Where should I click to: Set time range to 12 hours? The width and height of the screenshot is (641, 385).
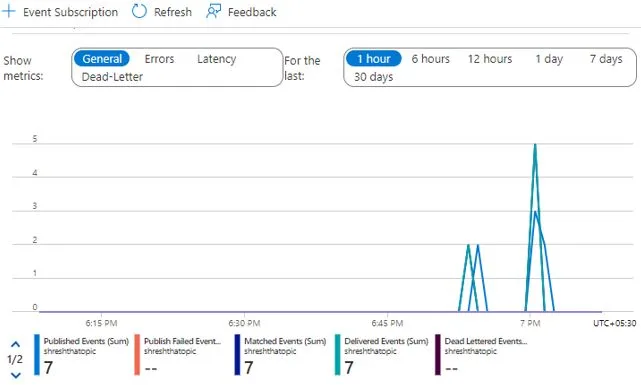click(x=490, y=59)
